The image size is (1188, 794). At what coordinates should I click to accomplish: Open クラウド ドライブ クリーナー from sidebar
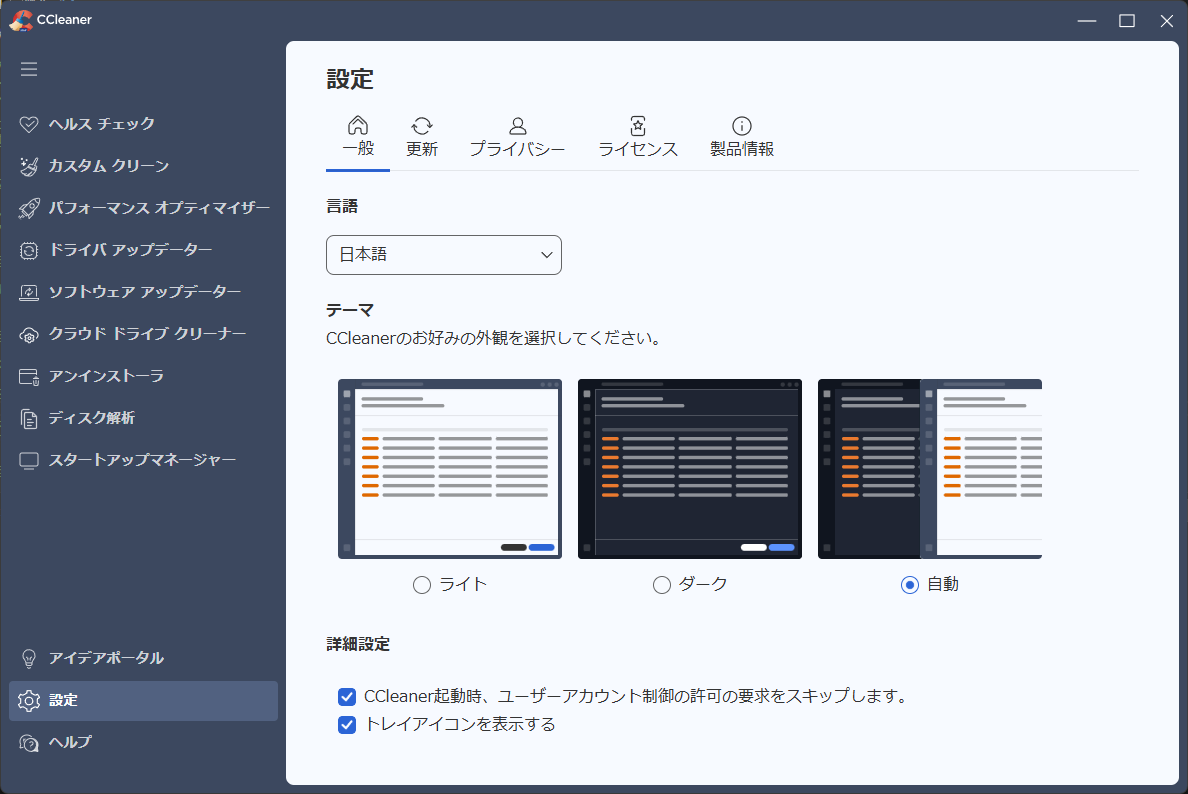147,334
